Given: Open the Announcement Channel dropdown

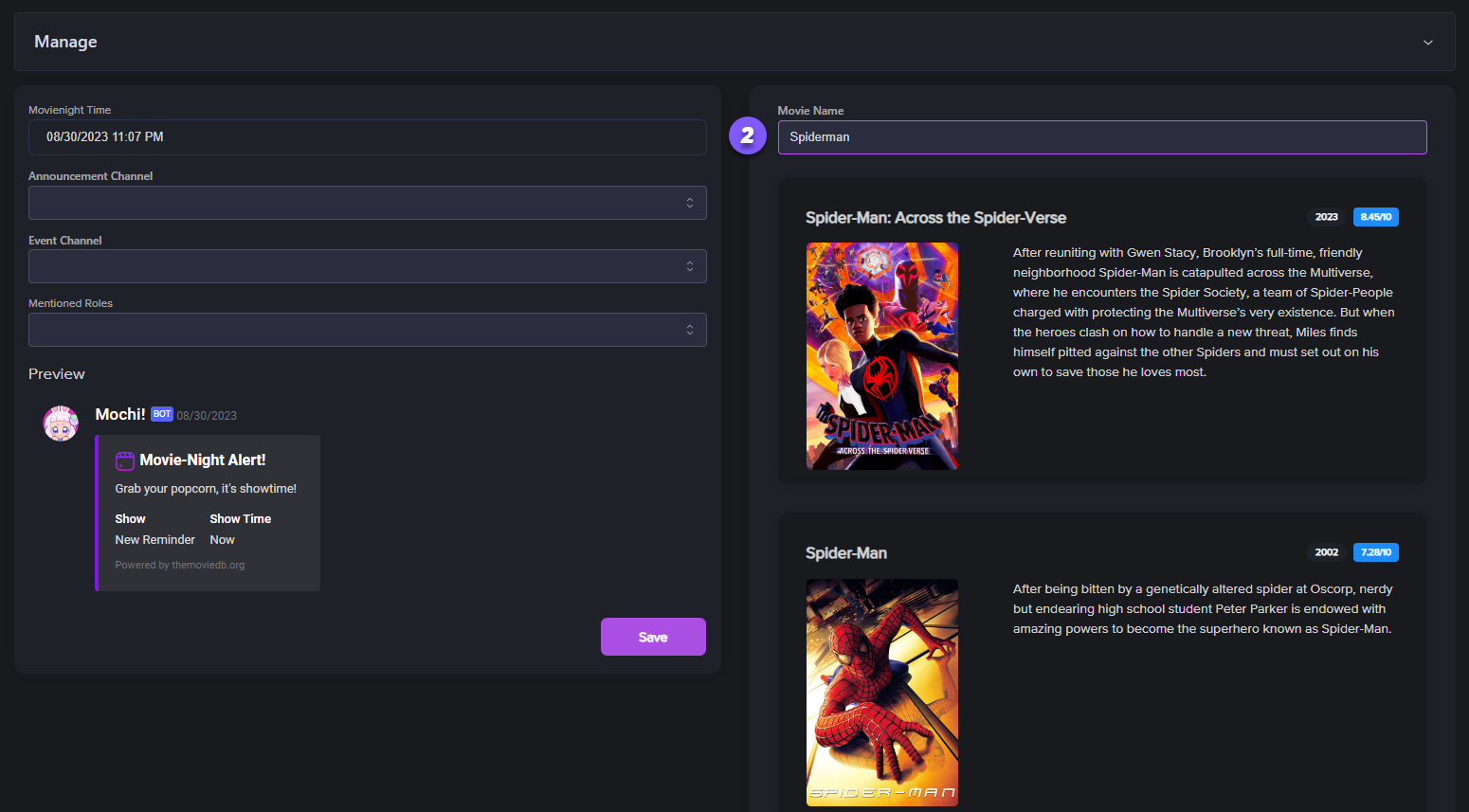Looking at the screenshot, I should click(x=367, y=203).
